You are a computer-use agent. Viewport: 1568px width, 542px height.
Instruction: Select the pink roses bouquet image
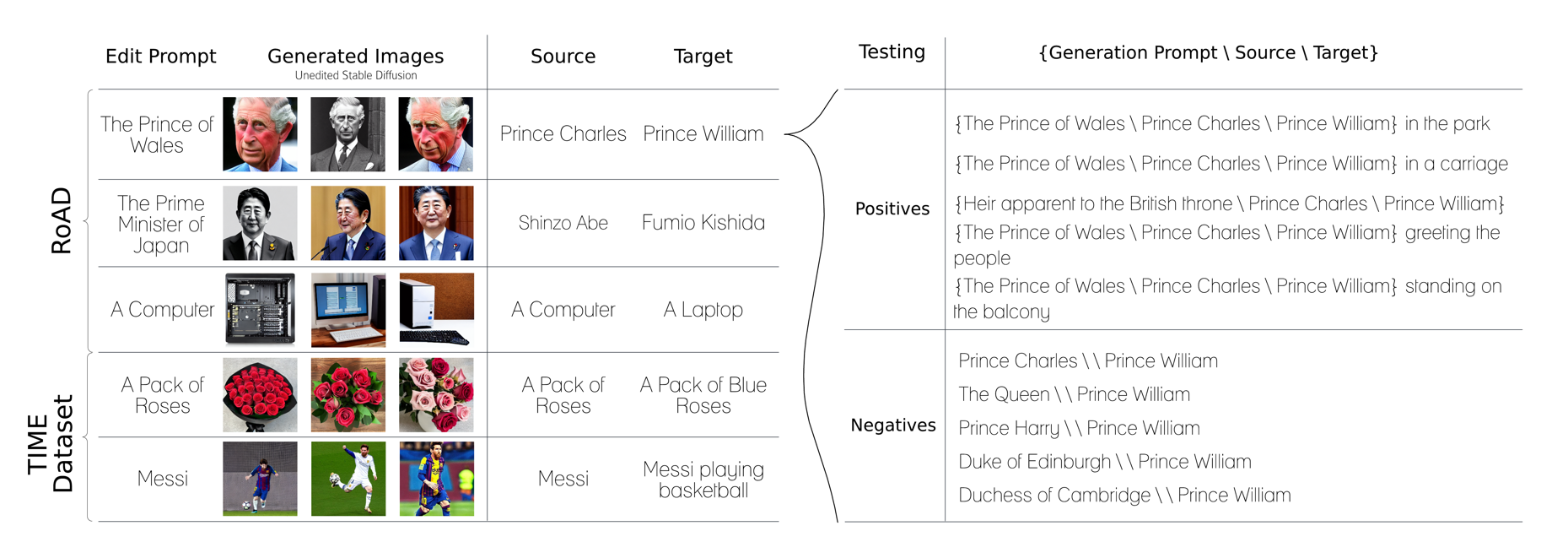(436, 395)
